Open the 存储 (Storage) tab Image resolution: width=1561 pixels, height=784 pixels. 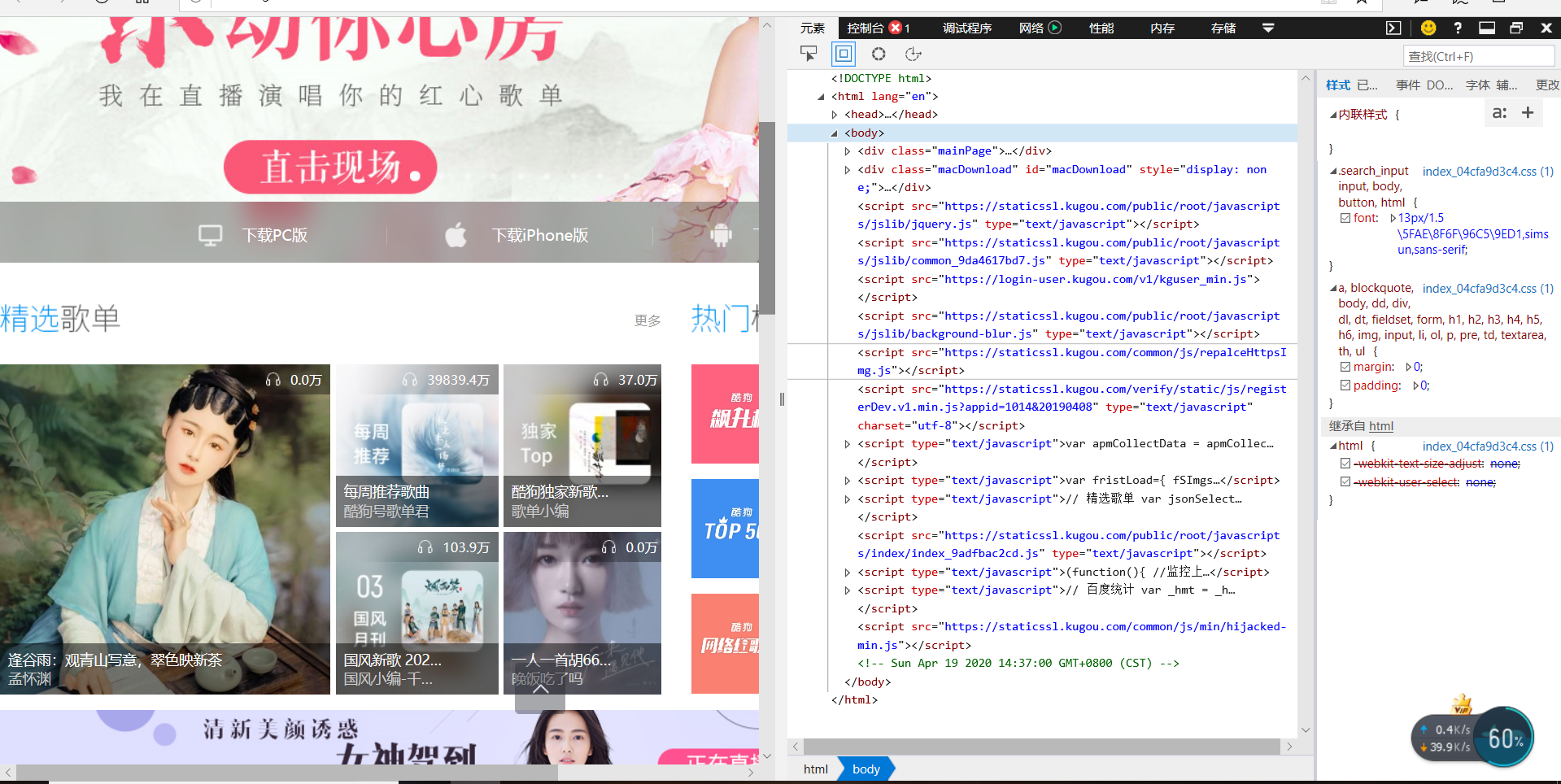[x=1223, y=28]
